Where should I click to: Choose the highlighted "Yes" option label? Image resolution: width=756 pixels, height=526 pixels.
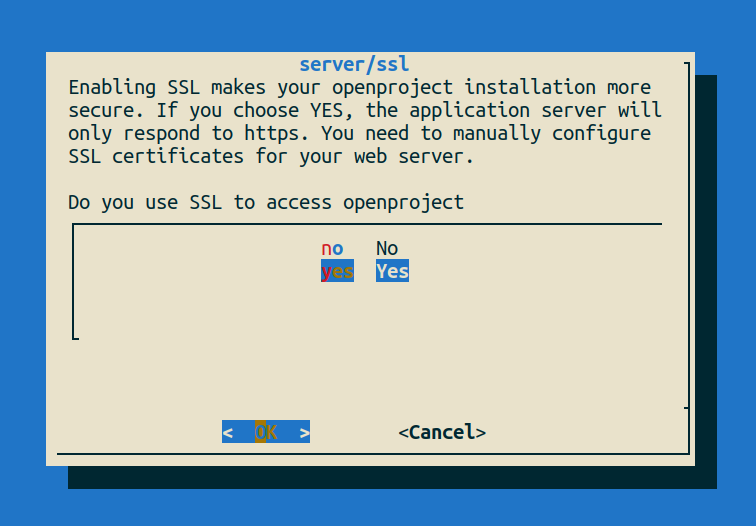pyautogui.click(x=392, y=271)
